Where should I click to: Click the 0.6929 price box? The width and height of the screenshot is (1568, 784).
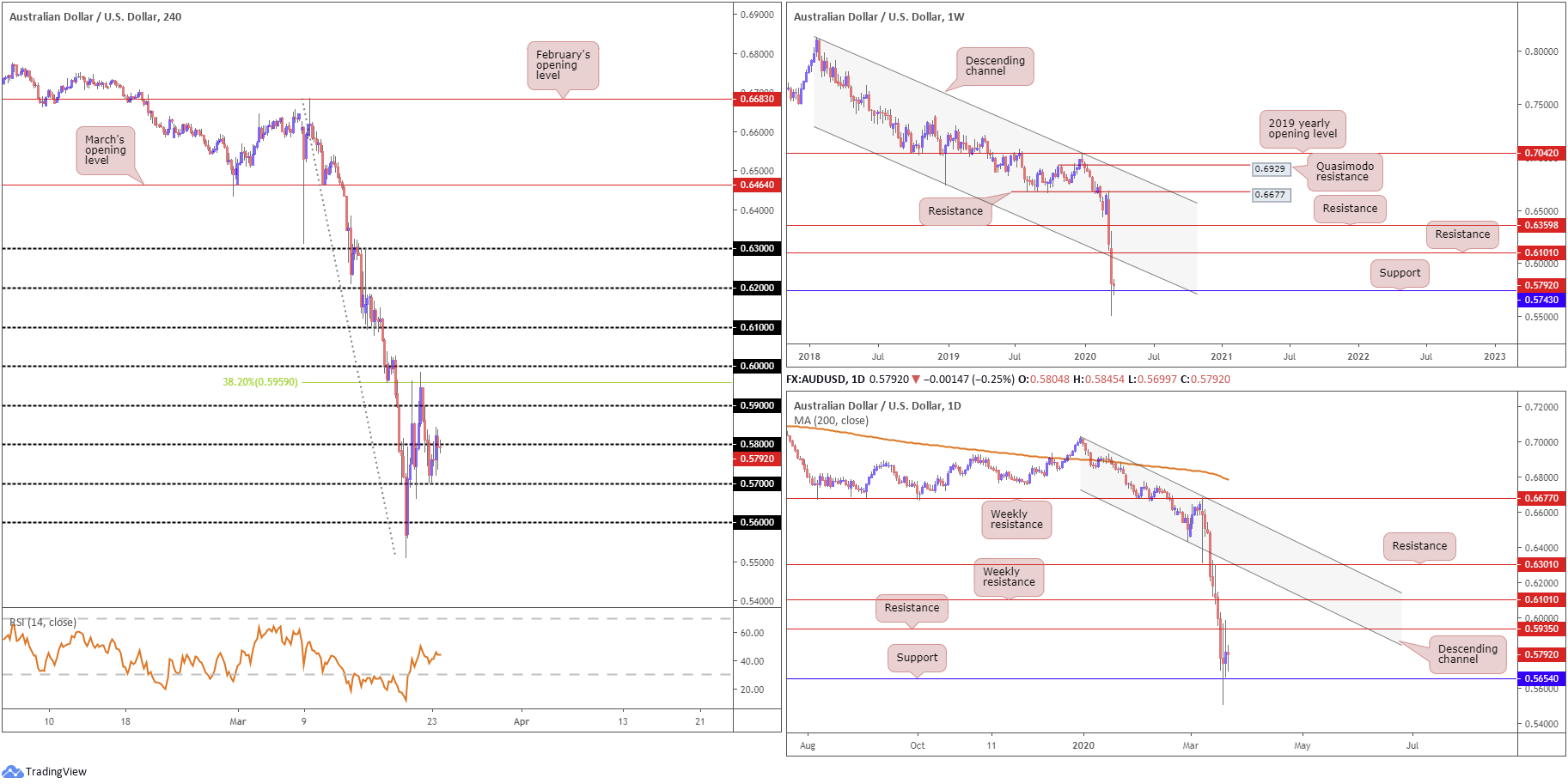1270,169
